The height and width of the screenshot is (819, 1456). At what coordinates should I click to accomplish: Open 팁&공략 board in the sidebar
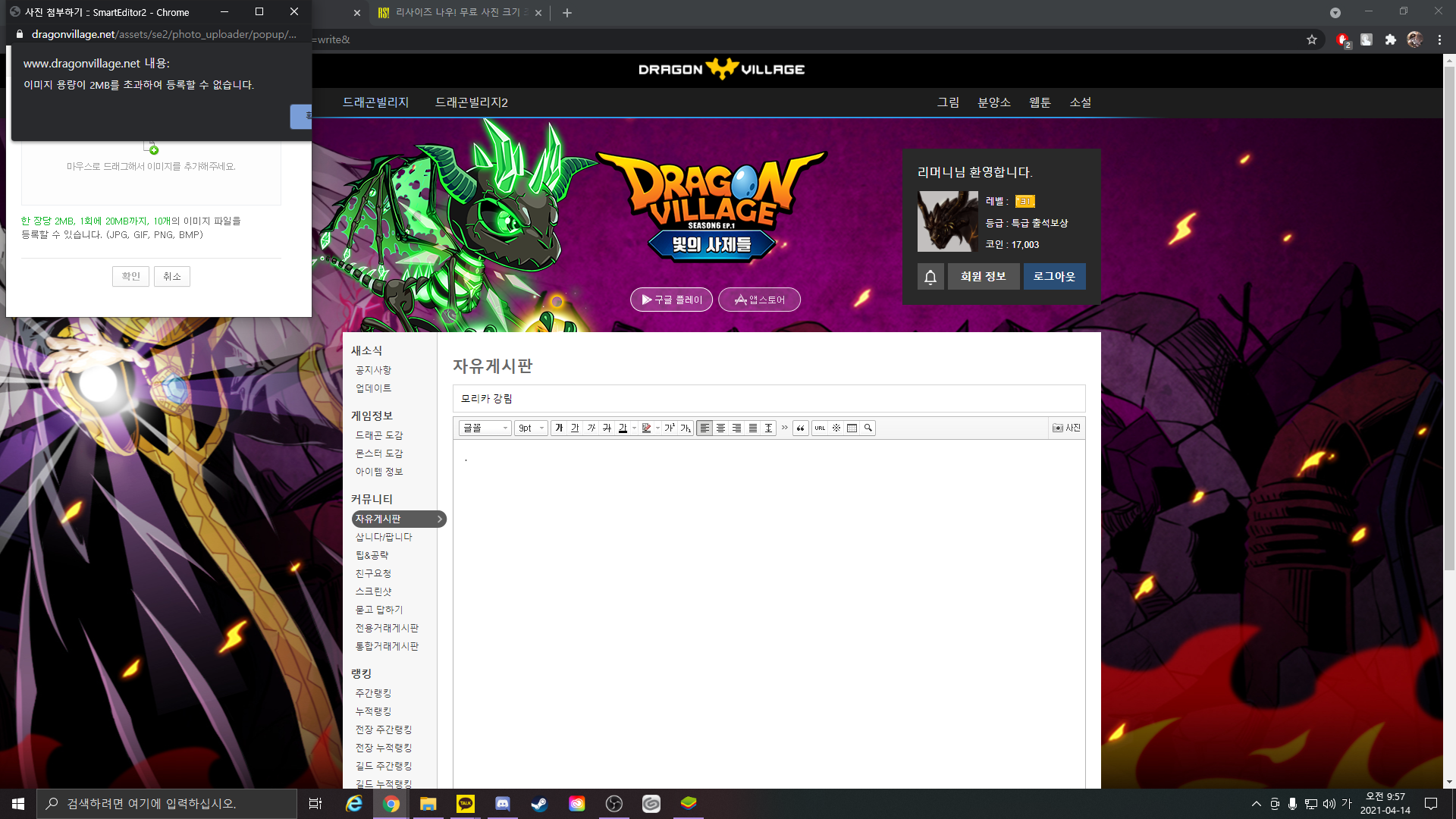coord(372,555)
